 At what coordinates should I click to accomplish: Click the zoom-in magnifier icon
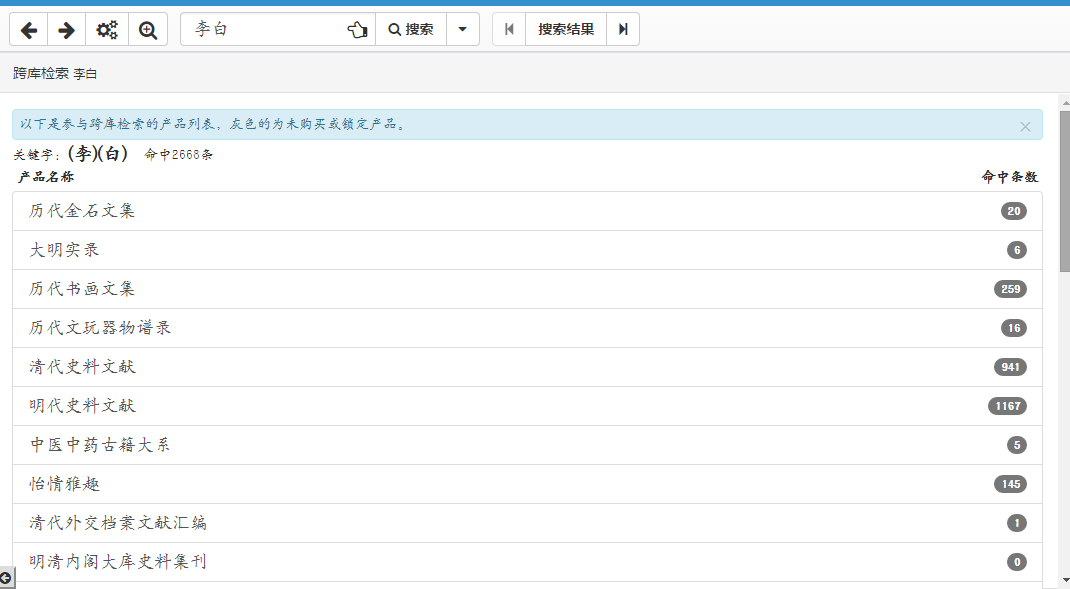148,30
